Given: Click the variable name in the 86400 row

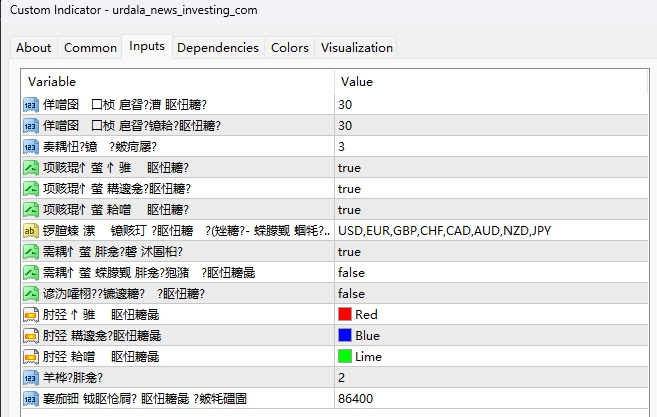Looking at the screenshot, I should coord(145,399).
